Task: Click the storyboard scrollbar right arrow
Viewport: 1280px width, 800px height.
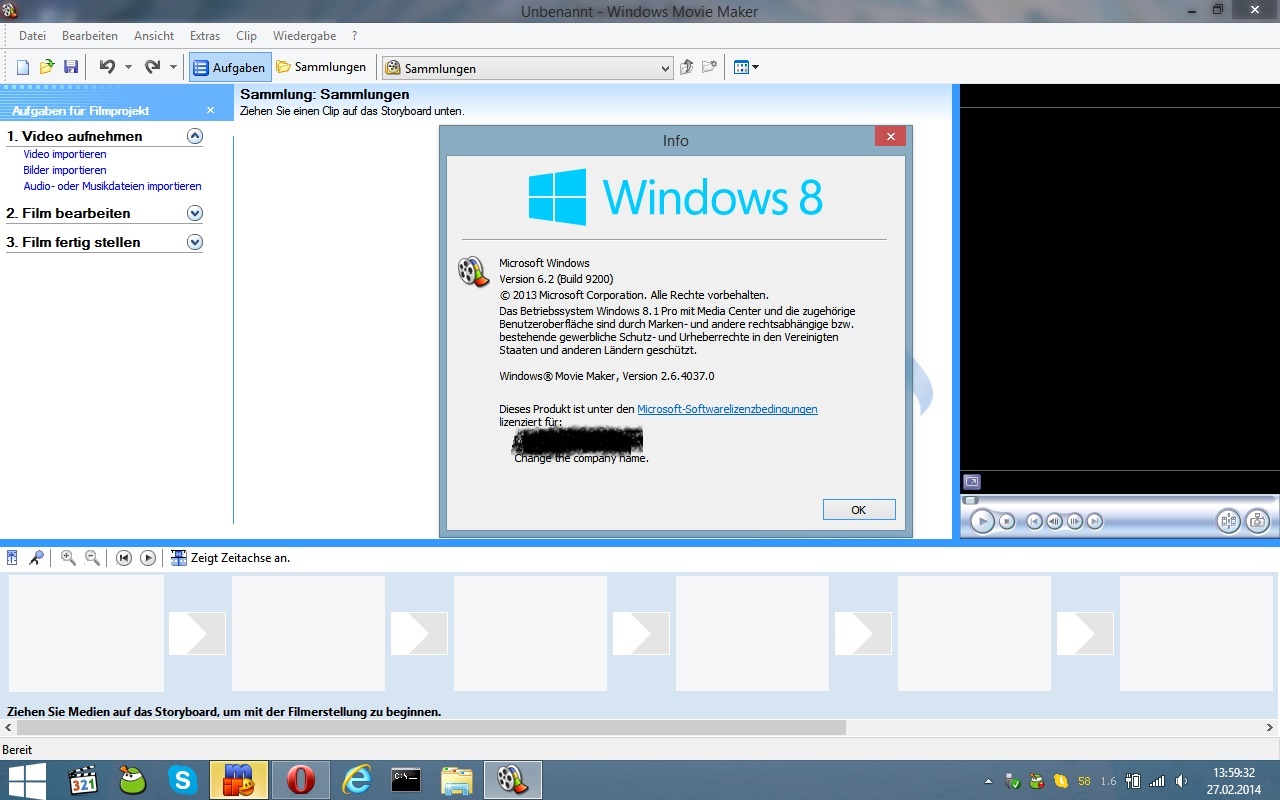Action: [1271, 727]
